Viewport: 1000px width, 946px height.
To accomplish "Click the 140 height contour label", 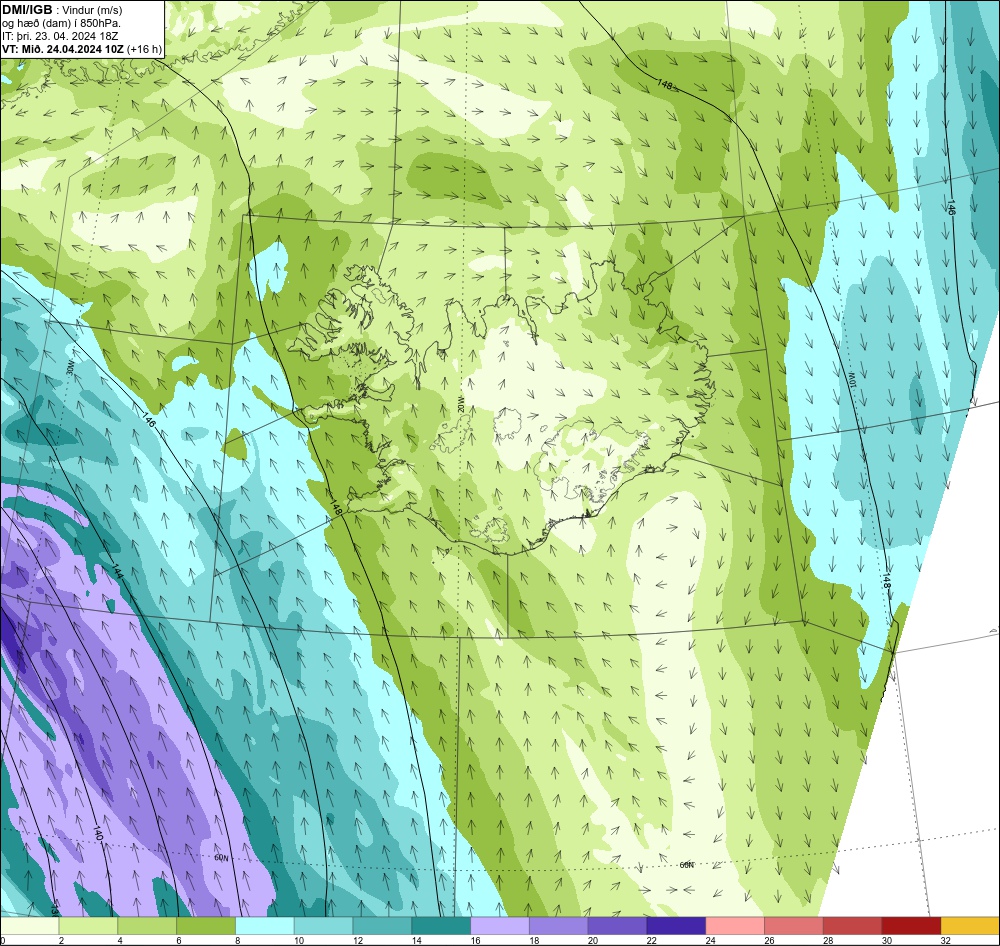I will [98, 832].
